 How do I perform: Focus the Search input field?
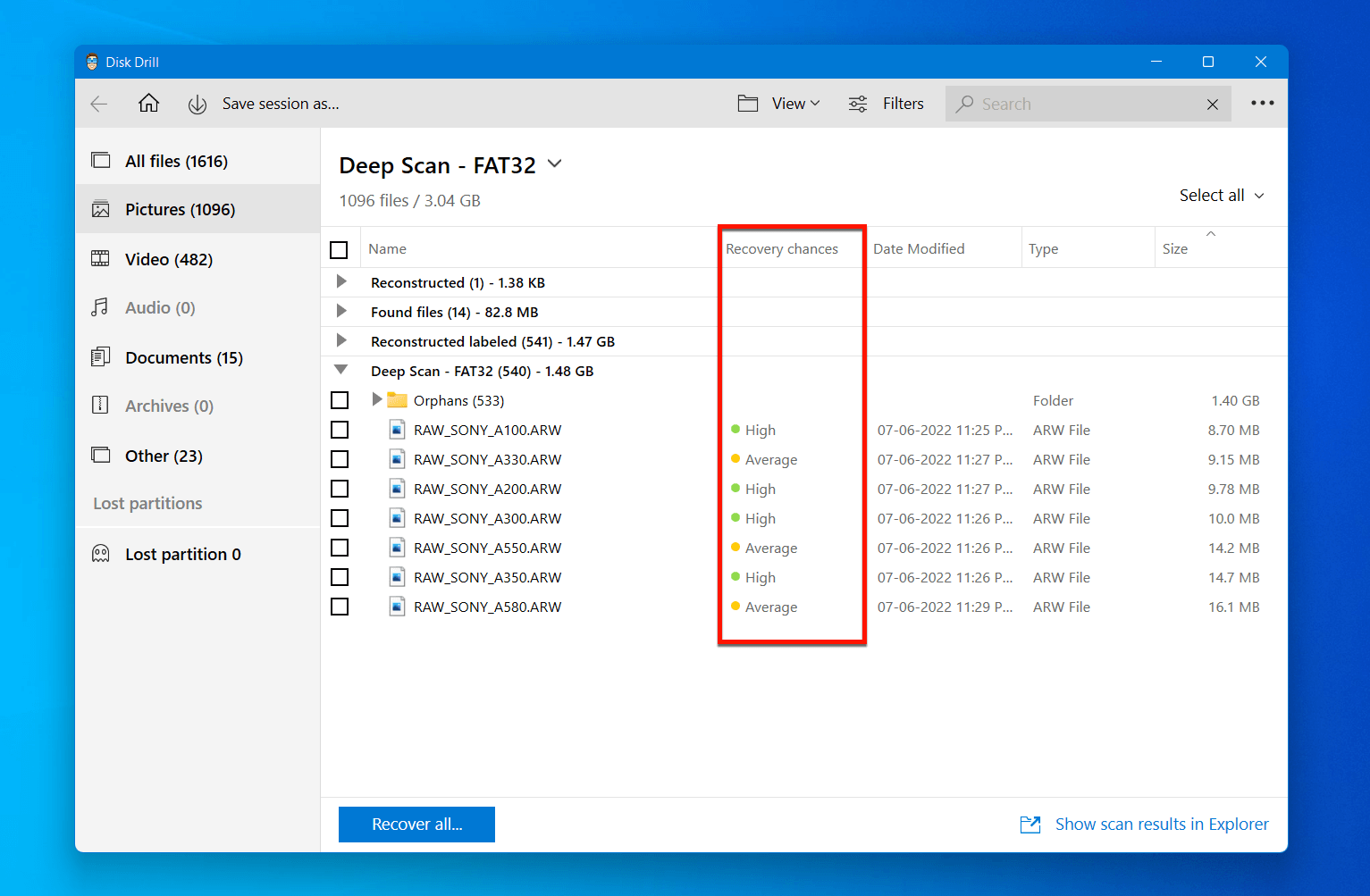pyautogui.click(x=1088, y=104)
